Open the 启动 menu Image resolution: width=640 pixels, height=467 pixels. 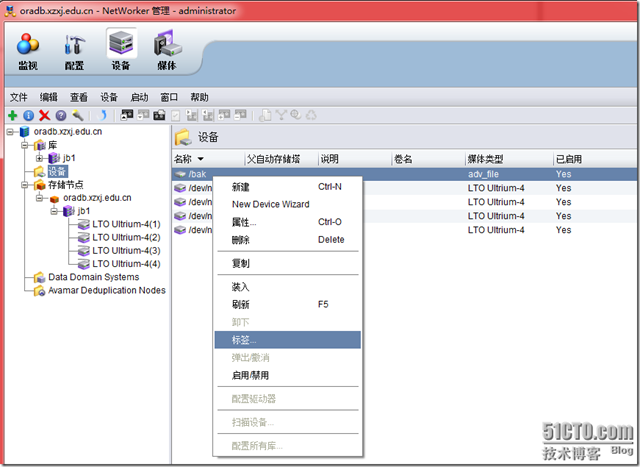[139, 97]
